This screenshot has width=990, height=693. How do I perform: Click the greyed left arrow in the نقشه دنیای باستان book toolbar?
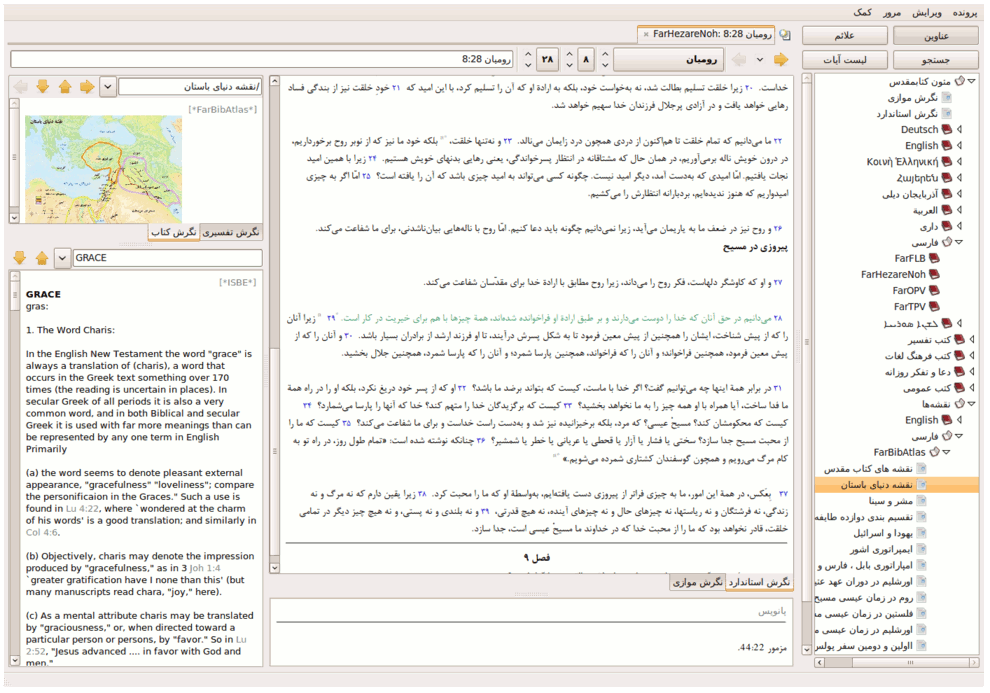(20, 86)
